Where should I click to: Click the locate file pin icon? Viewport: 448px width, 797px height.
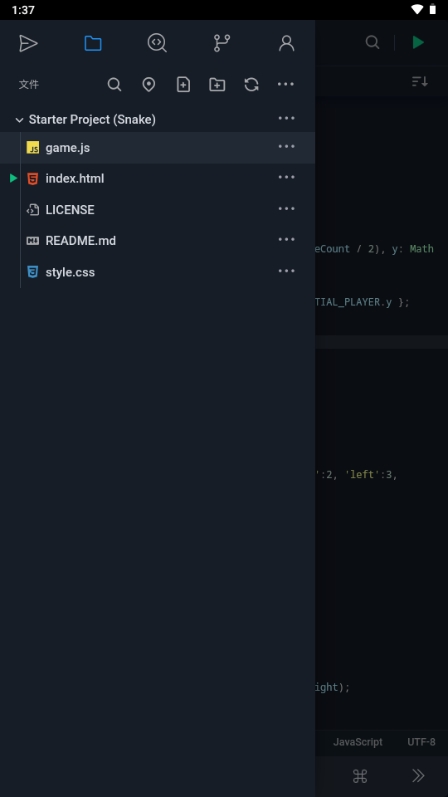[x=148, y=84]
